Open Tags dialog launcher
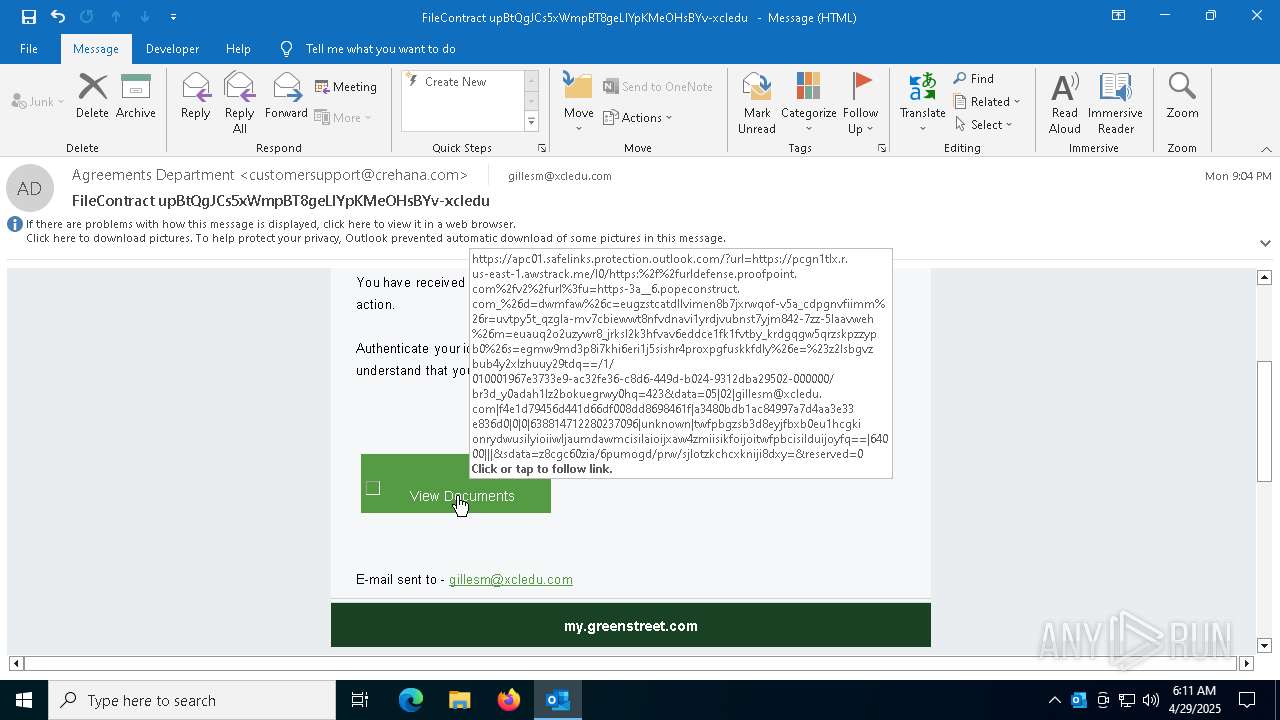 (882, 148)
